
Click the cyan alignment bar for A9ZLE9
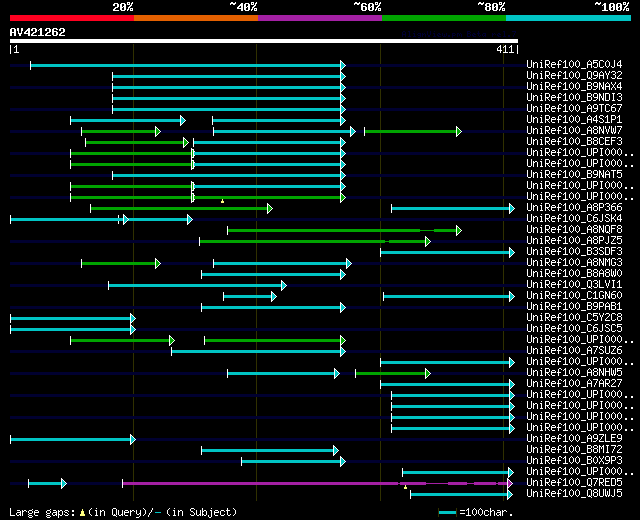pos(73,440)
